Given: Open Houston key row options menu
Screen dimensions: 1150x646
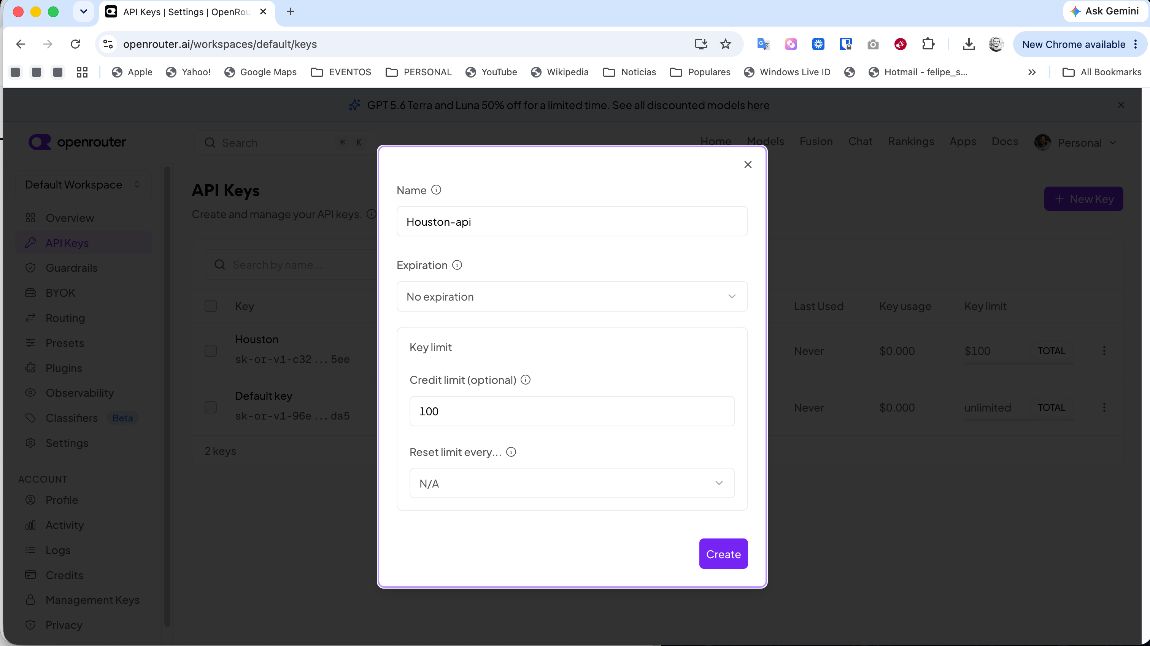Looking at the screenshot, I should pos(1104,350).
